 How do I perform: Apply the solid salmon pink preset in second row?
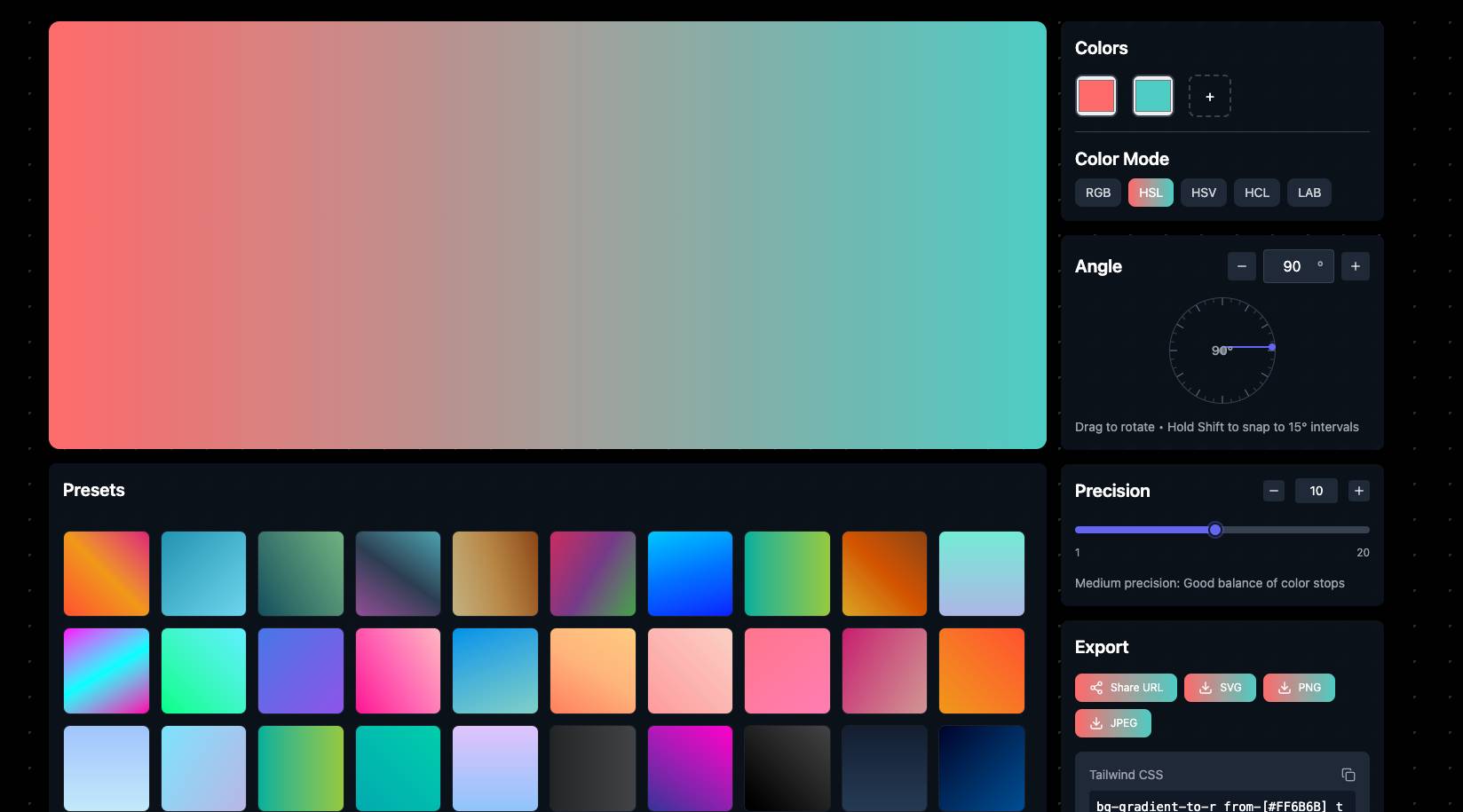[x=787, y=671]
